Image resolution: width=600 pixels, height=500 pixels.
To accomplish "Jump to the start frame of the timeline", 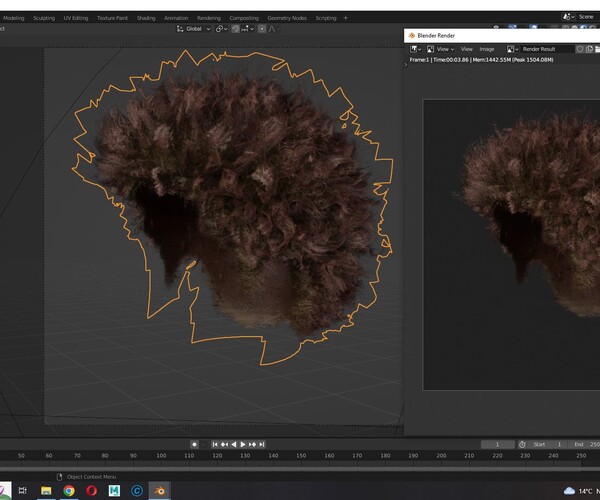I will (x=215, y=444).
